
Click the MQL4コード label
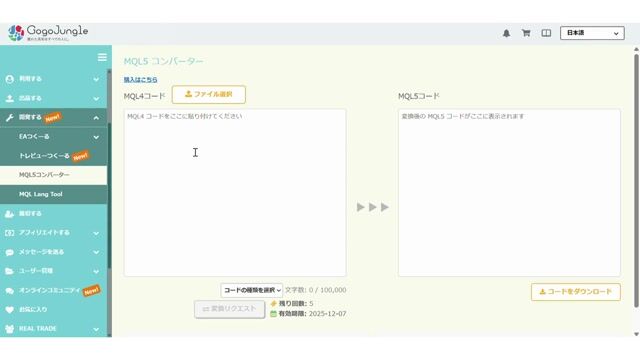coord(144,96)
